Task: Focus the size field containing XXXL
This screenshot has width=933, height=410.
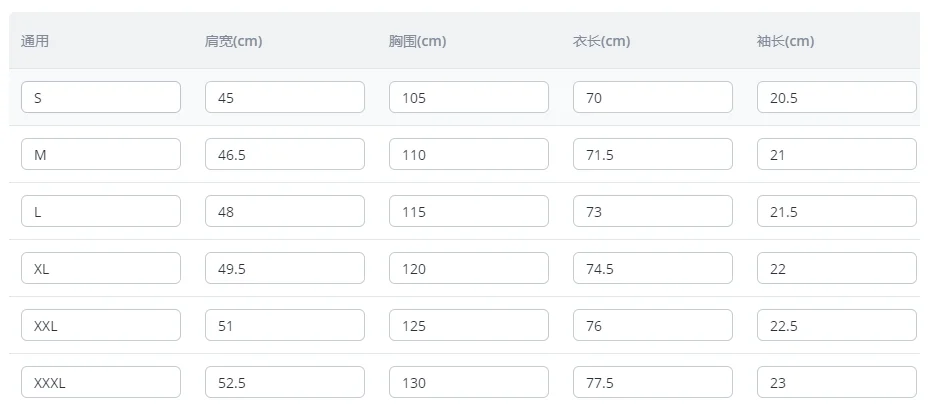Action: [100, 382]
